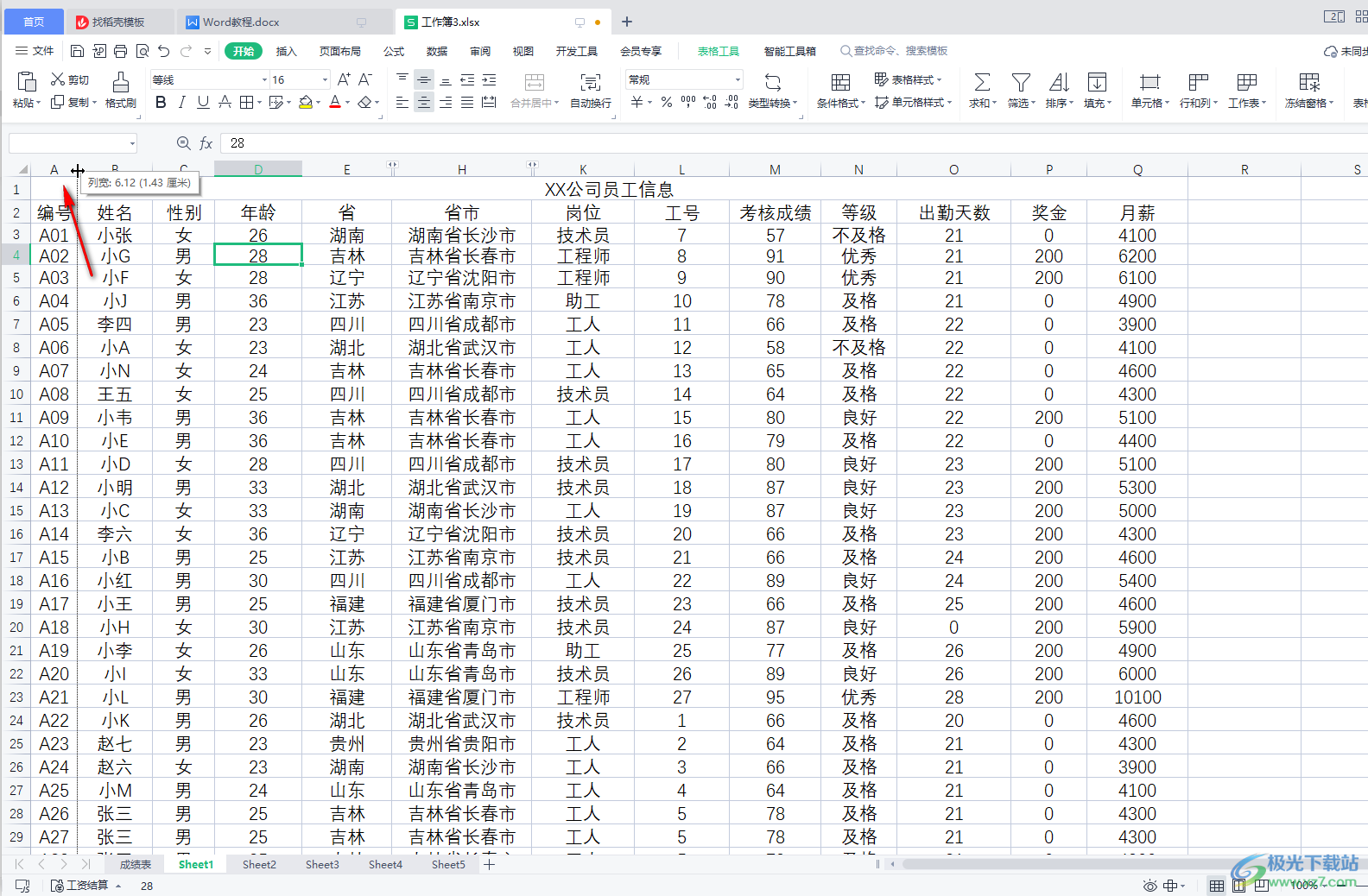1368x896 pixels.
Task: Click the Redo arrow icon
Action: coord(186,51)
